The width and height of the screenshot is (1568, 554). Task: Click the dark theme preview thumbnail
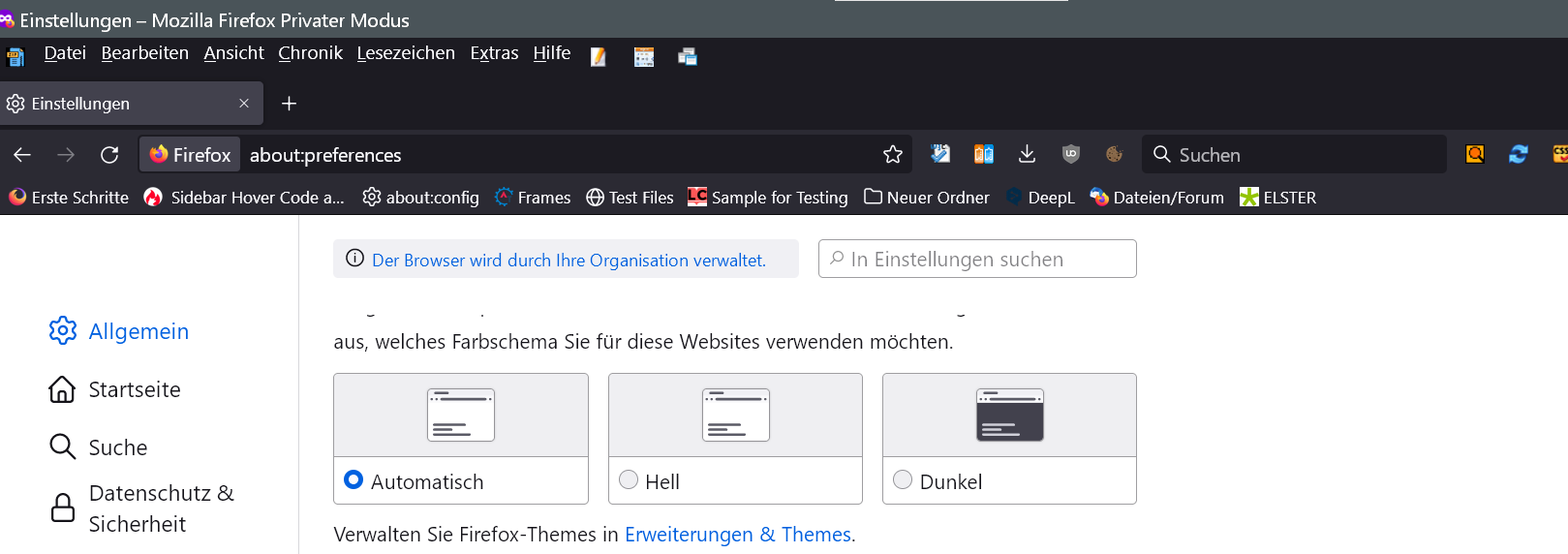[x=1009, y=415]
